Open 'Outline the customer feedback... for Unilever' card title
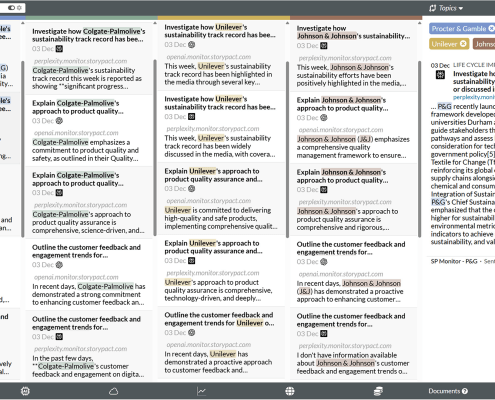This screenshot has height=400, width=495. coord(219,319)
